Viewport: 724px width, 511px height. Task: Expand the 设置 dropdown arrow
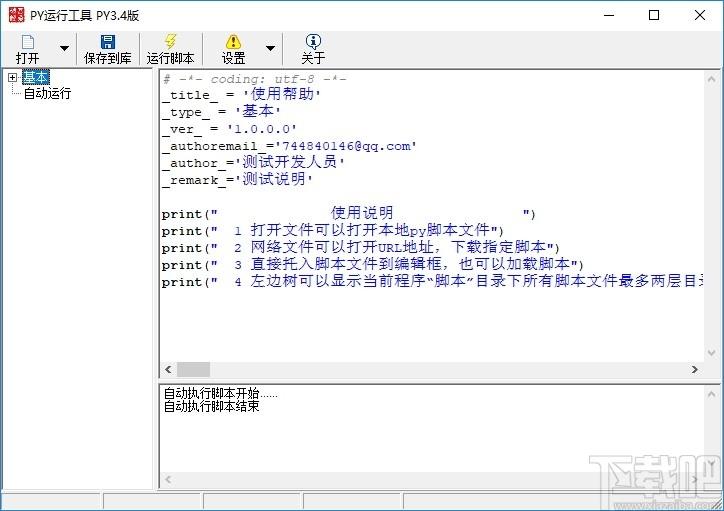271,48
